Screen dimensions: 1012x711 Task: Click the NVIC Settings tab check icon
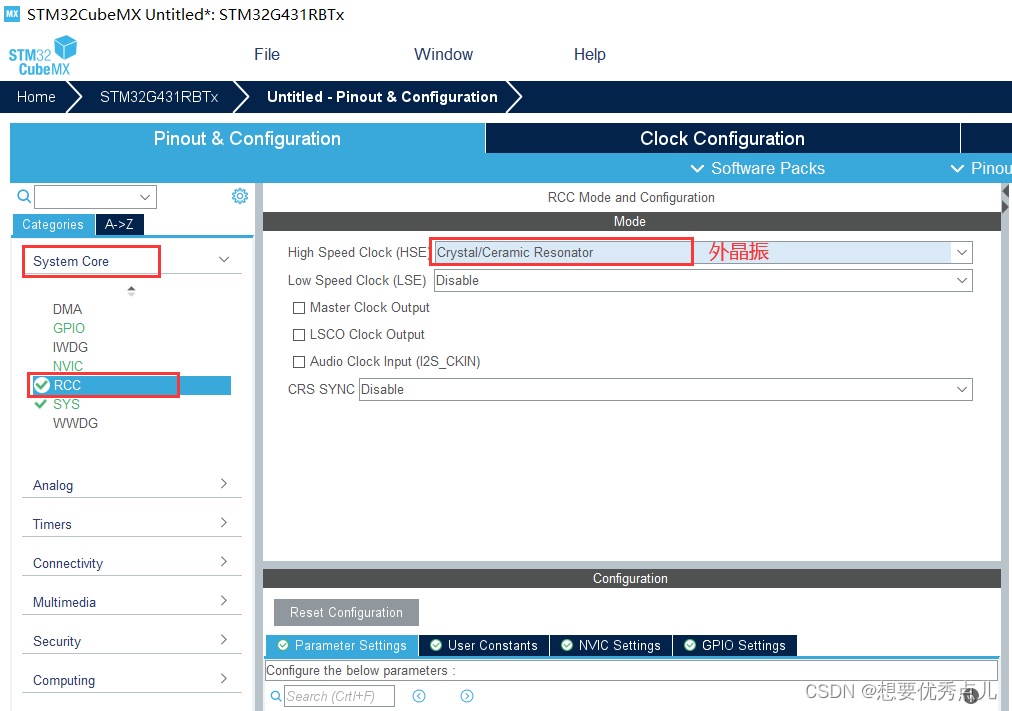point(567,645)
